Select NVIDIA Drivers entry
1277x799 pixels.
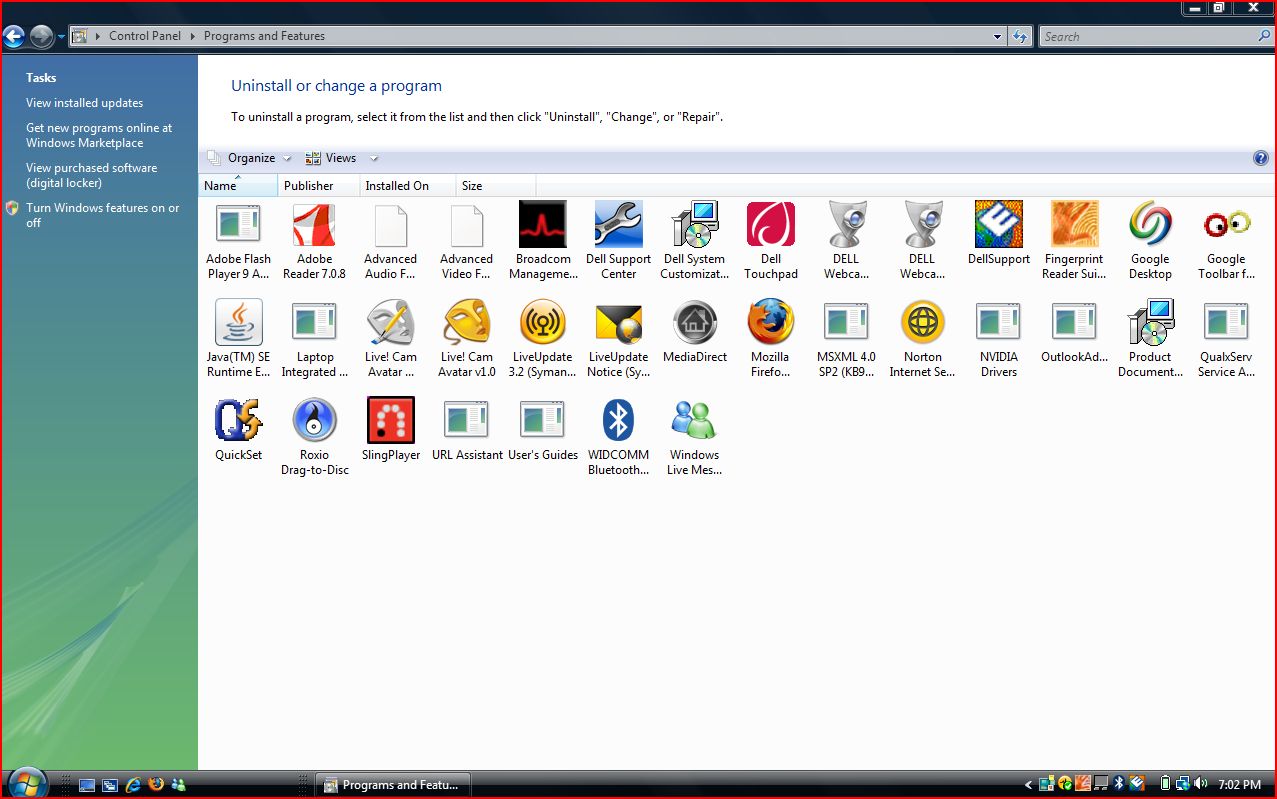click(x=998, y=339)
